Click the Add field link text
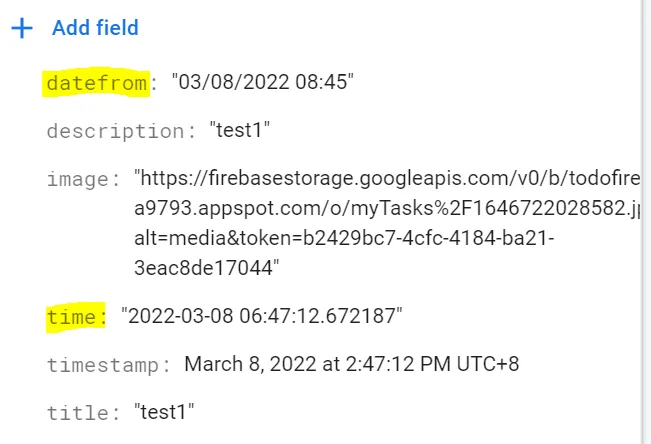 click(95, 28)
